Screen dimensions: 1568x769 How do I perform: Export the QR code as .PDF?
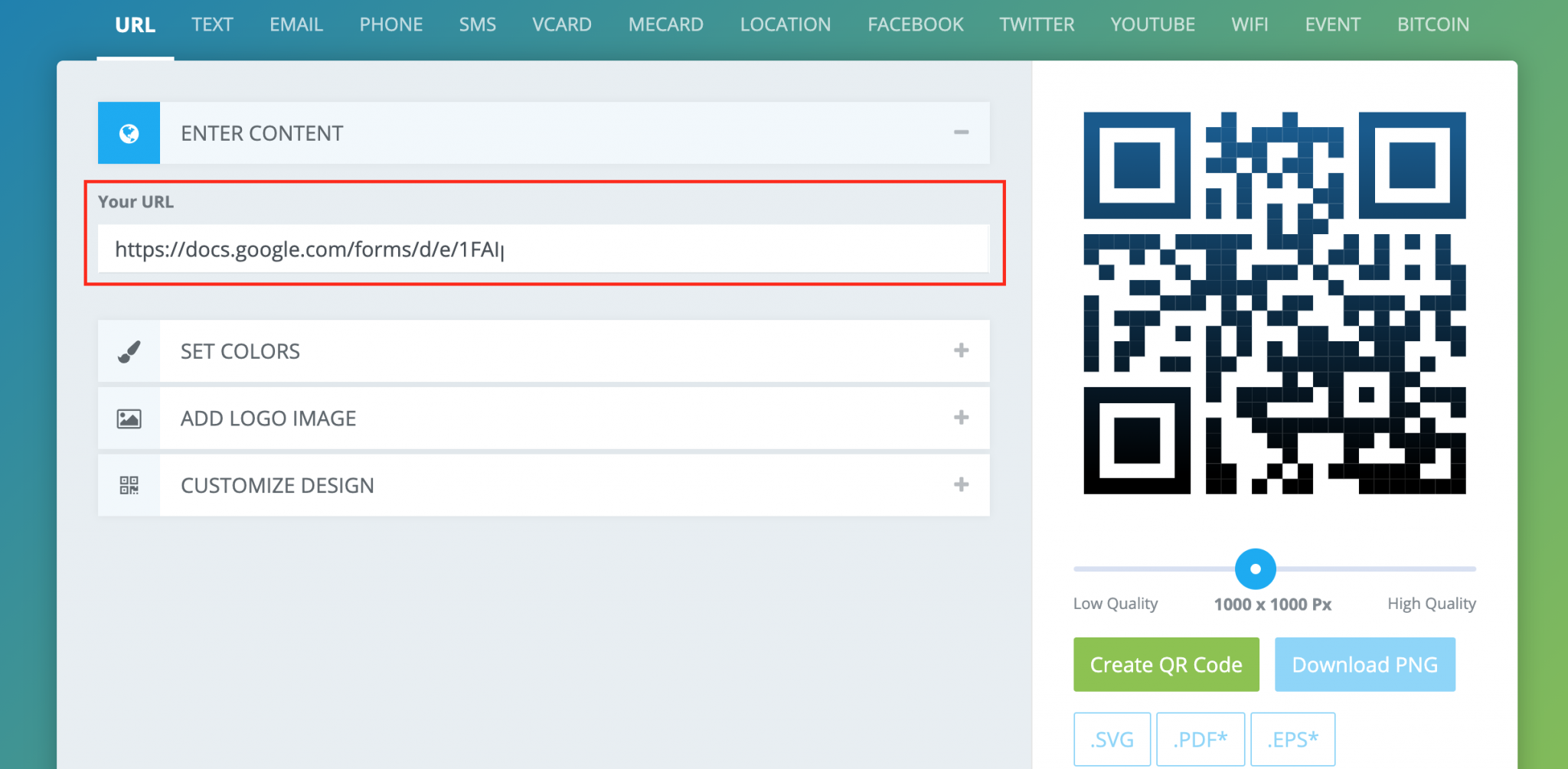click(1200, 738)
